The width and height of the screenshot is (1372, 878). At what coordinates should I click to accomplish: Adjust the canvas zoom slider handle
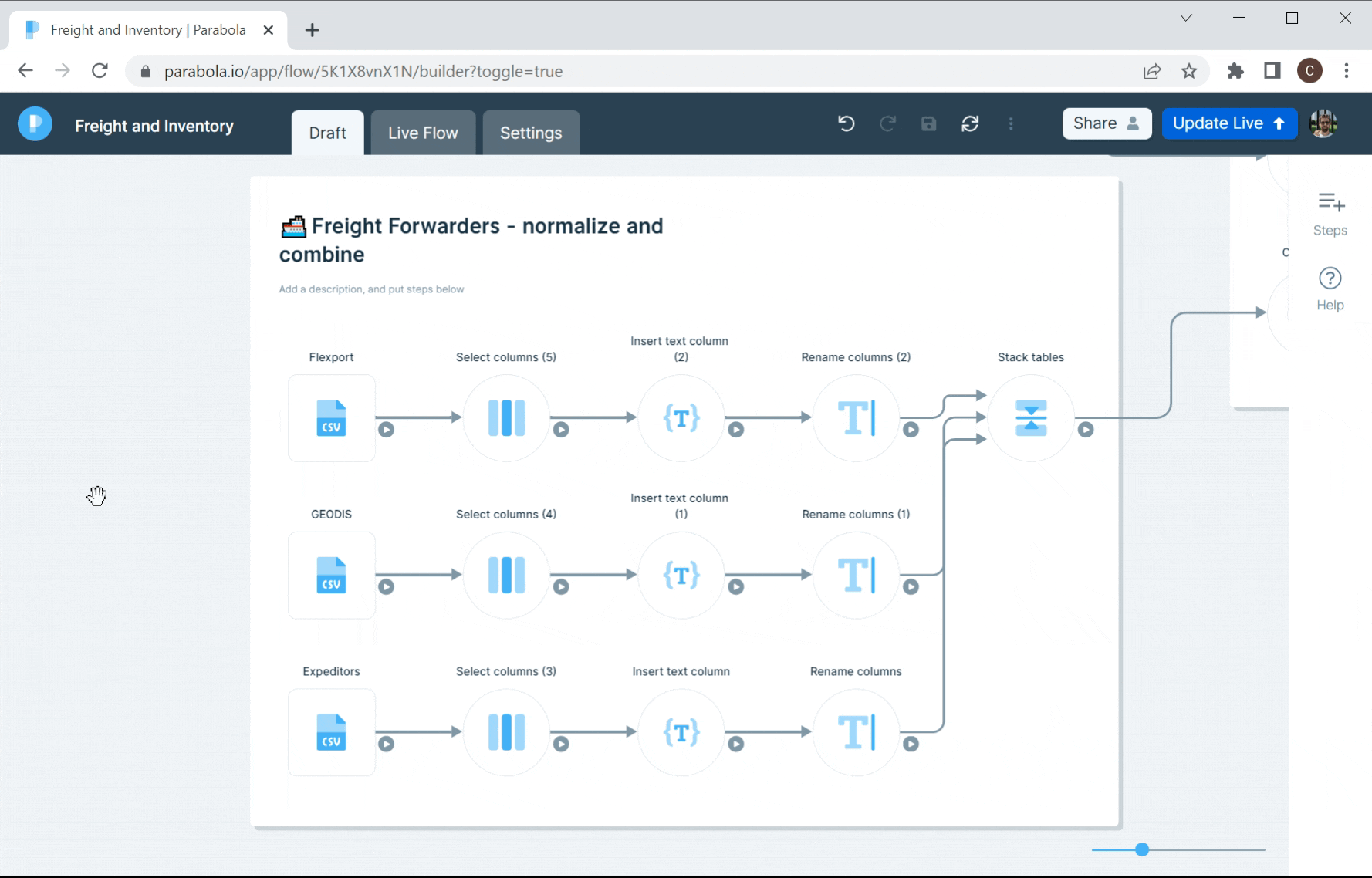pyautogui.click(x=1142, y=849)
